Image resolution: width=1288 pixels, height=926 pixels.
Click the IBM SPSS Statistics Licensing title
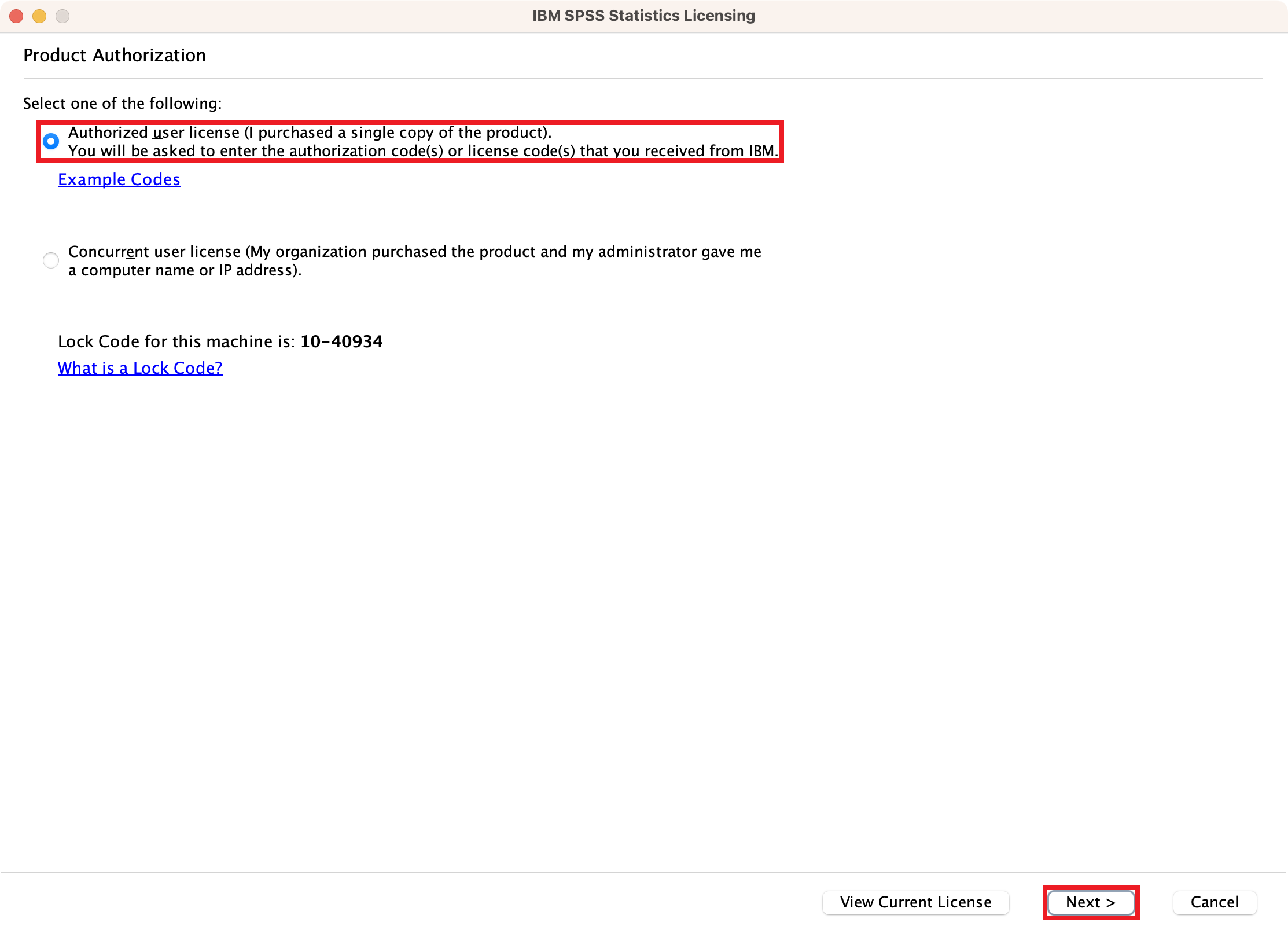click(643, 16)
